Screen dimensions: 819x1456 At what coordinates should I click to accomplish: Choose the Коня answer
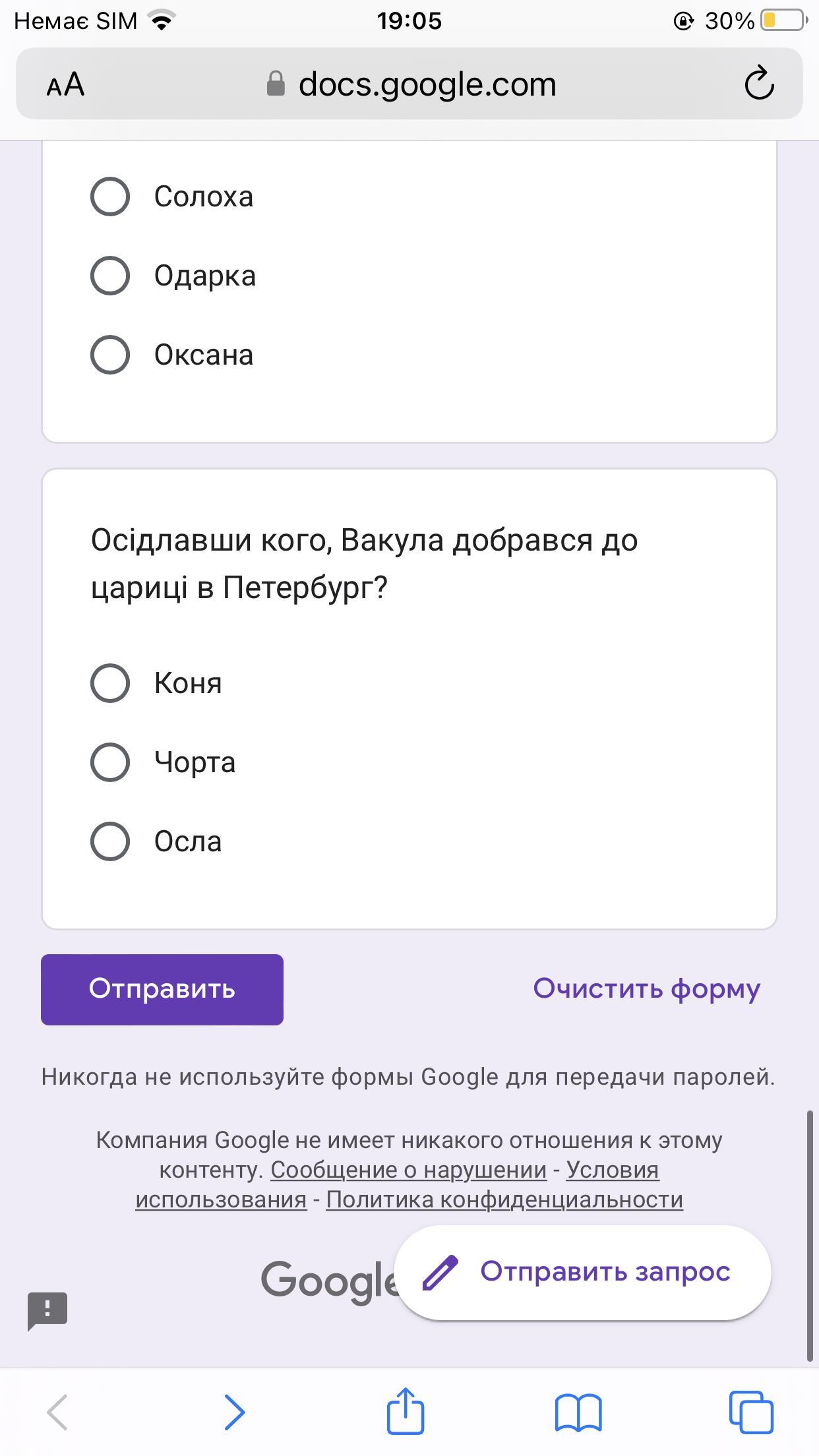[110, 683]
